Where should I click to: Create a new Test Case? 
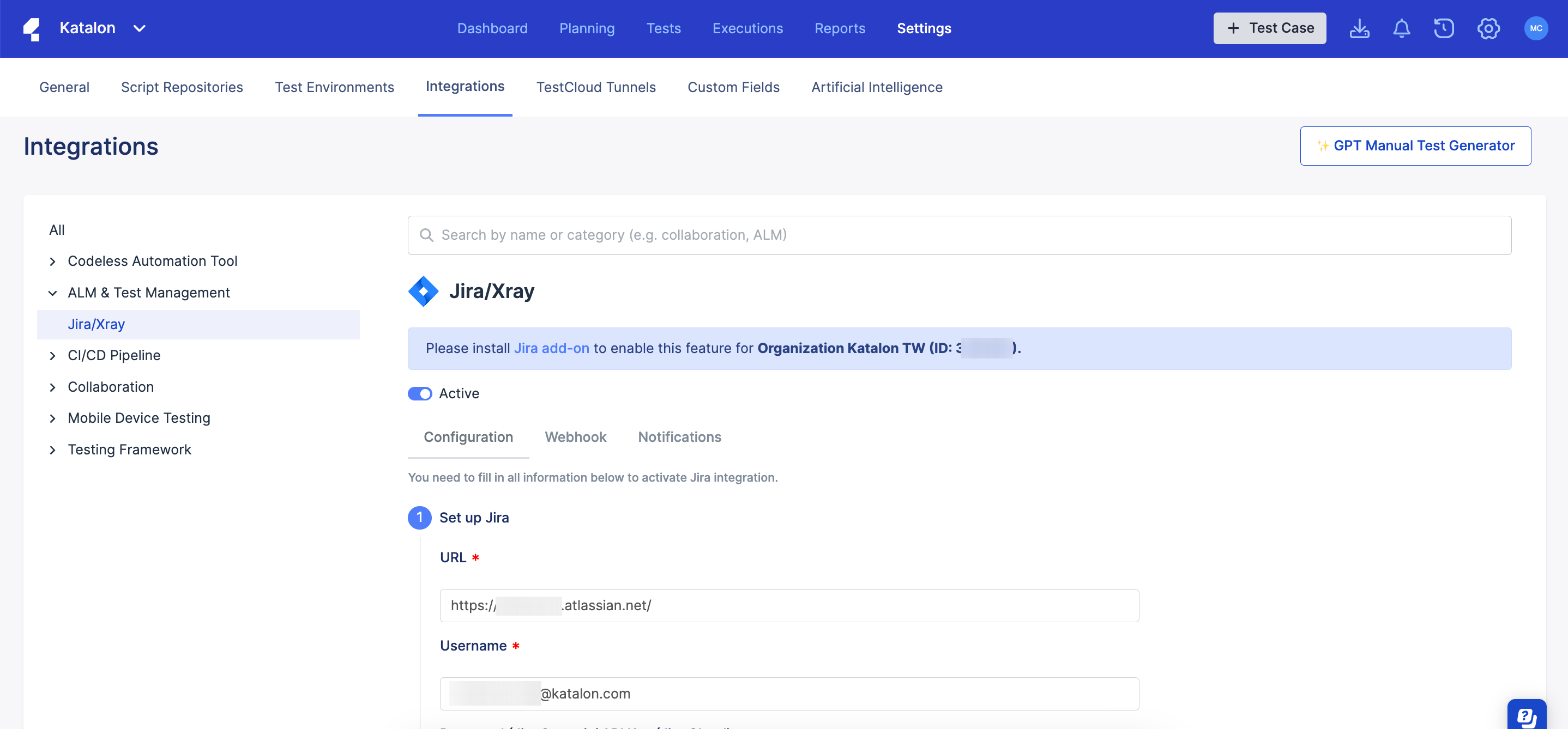[x=1269, y=27]
